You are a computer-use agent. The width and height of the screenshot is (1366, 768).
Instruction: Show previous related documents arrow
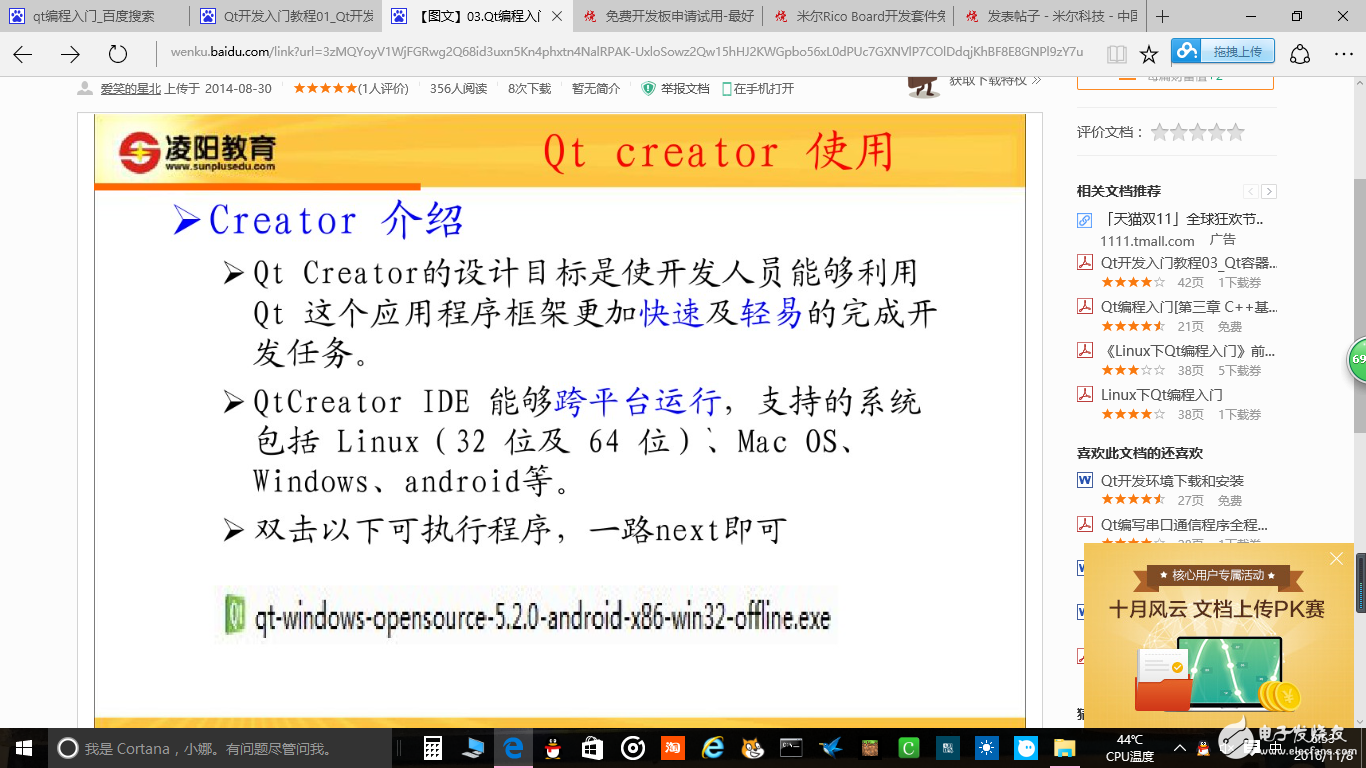(x=1251, y=191)
